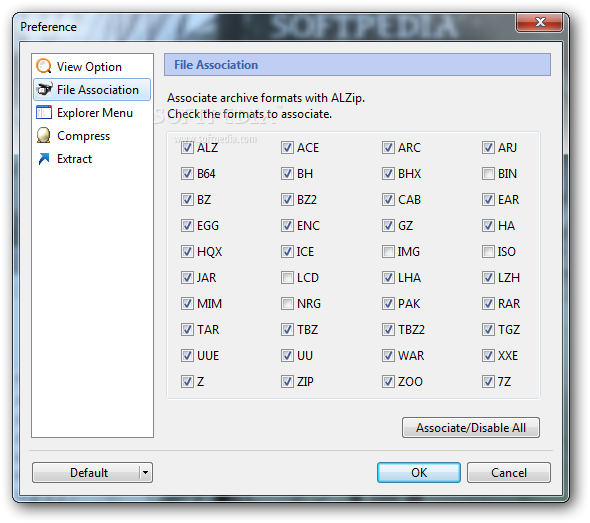Disable RAR file association
This screenshot has width=590, height=523.
click(488, 304)
